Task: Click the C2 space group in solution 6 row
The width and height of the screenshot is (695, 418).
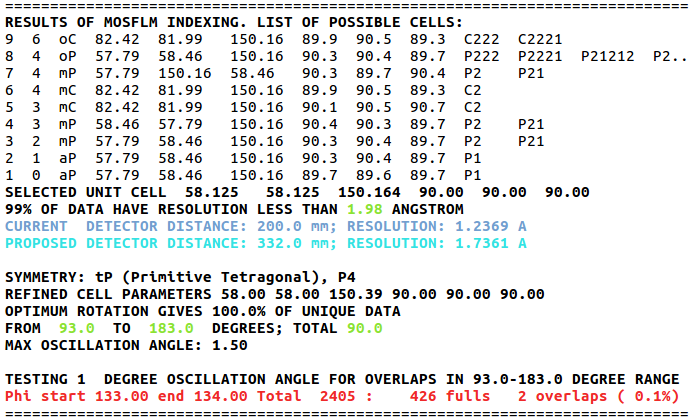Action: pyautogui.click(x=472, y=90)
